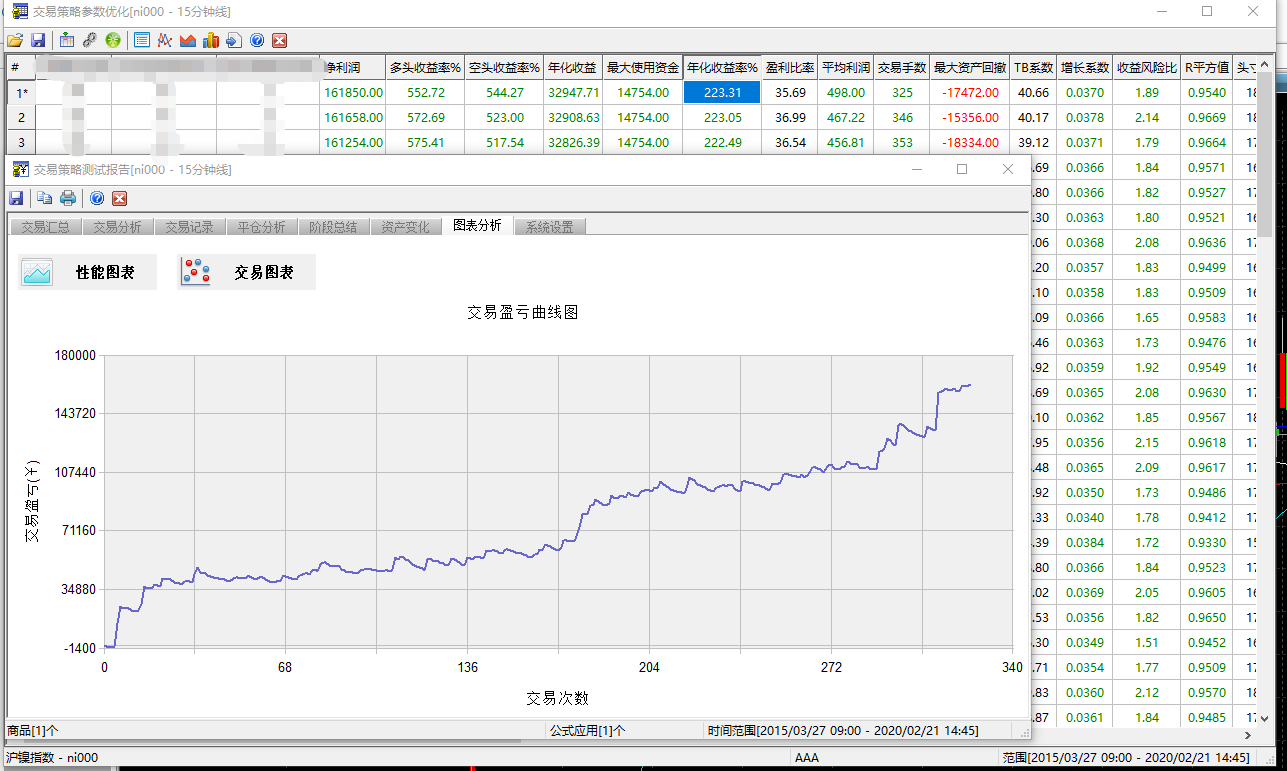1287x771 pixels.
Task: Switch to the 交易汇总 tab
Action: pos(46,227)
